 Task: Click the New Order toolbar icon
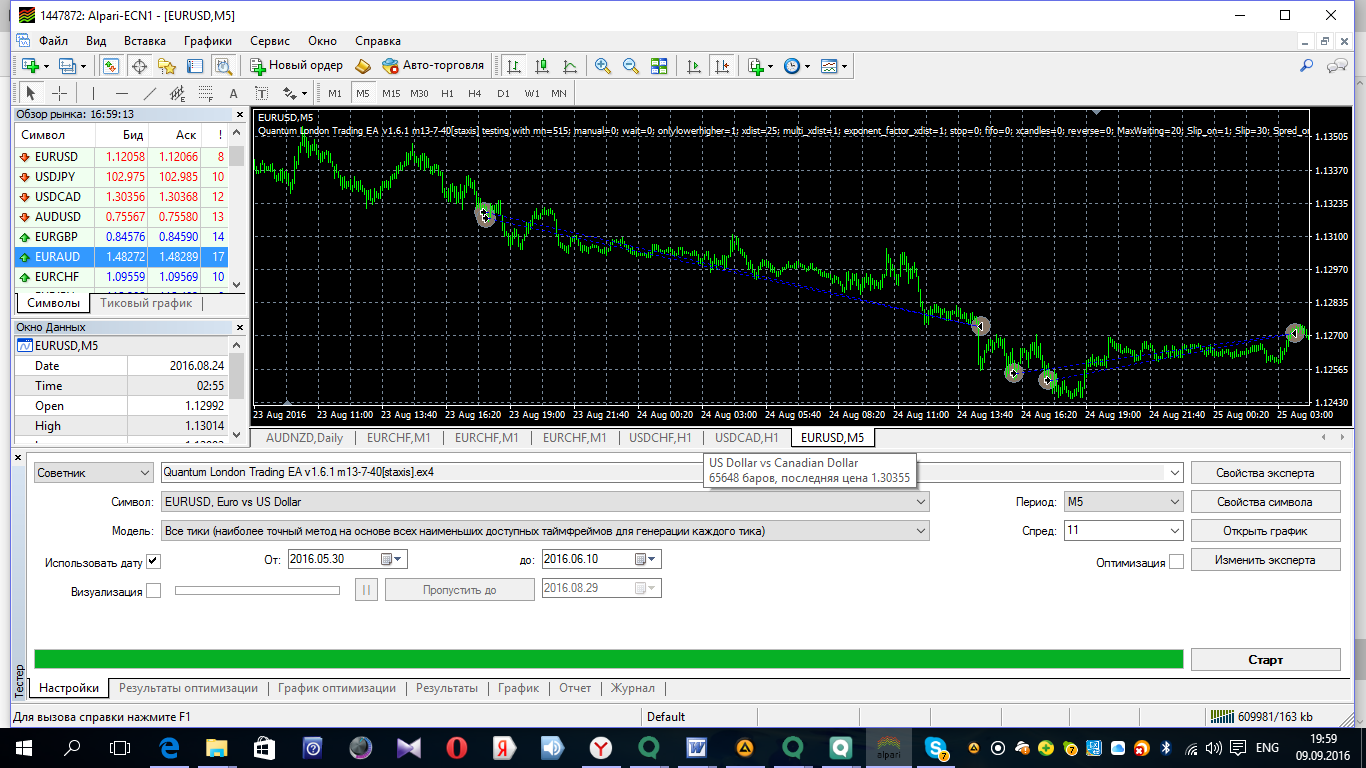pos(297,66)
